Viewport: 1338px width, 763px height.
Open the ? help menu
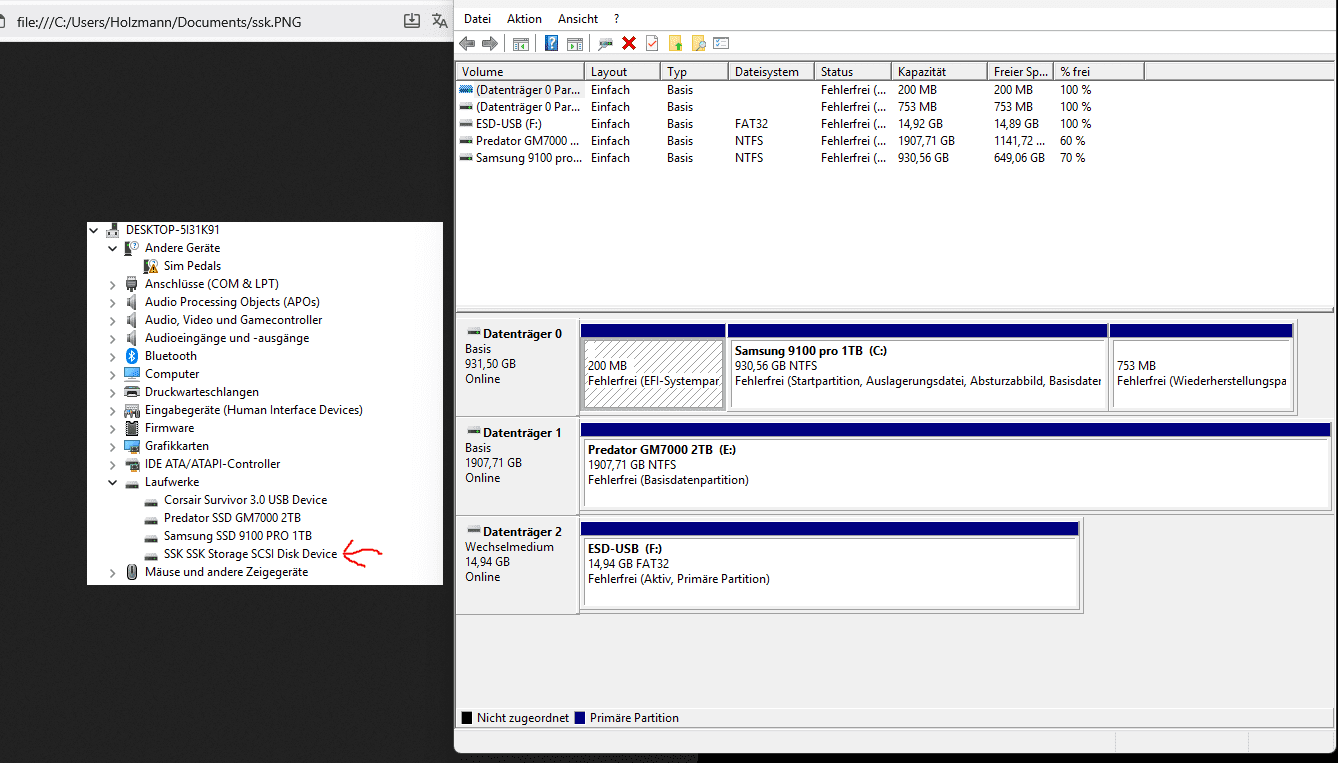pos(617,19)
